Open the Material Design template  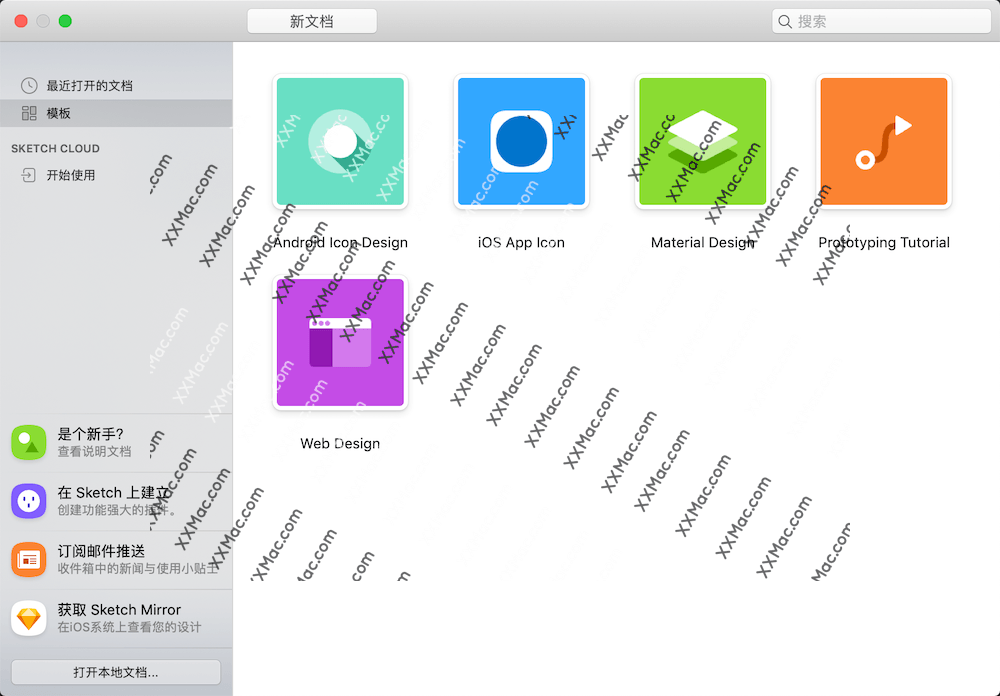(x=702, y=141)
